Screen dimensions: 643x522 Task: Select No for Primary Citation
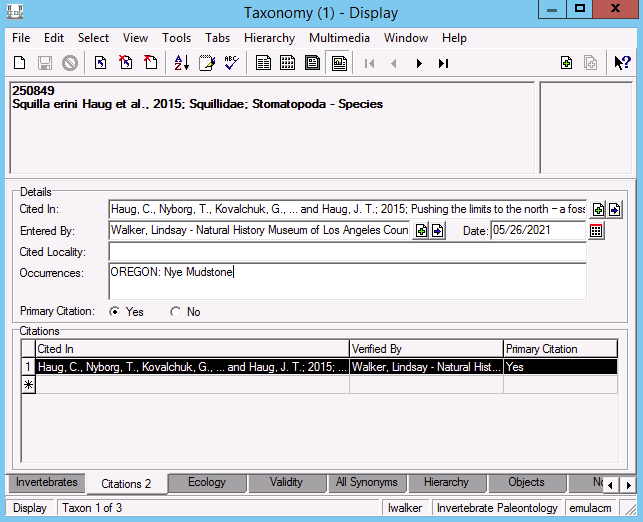point(176,312)
